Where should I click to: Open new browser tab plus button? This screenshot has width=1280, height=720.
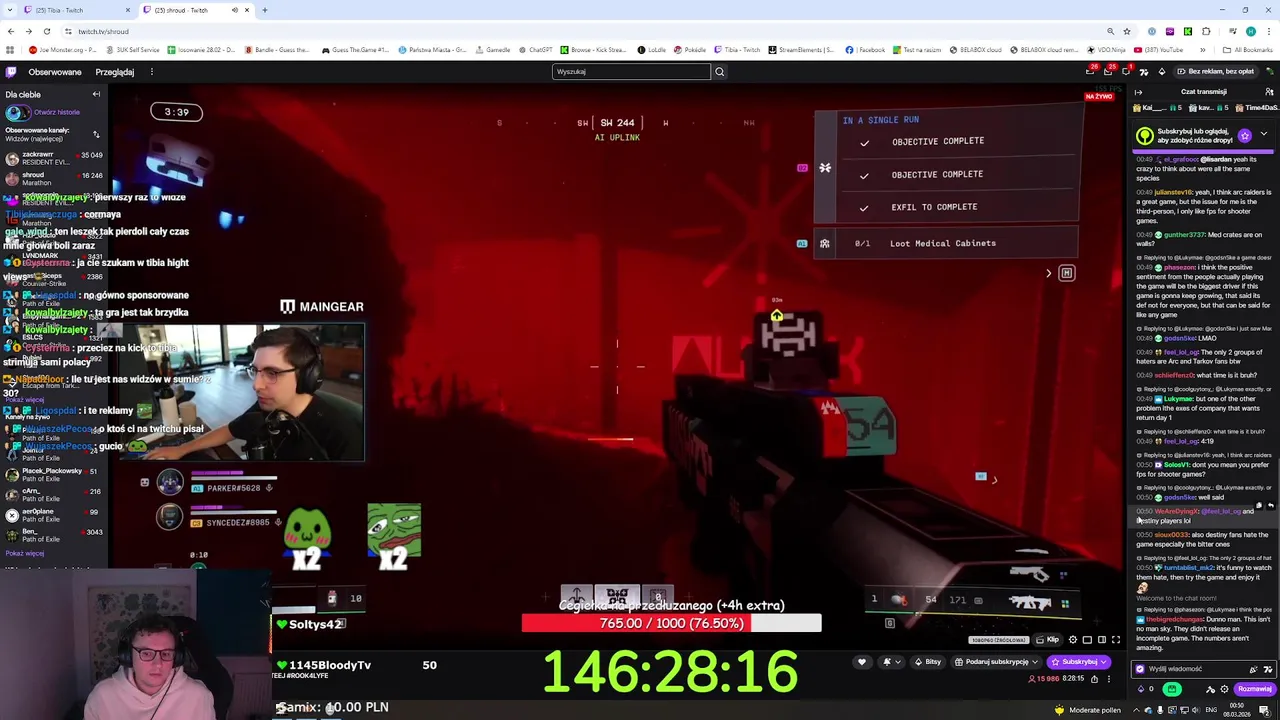(264, 10)
